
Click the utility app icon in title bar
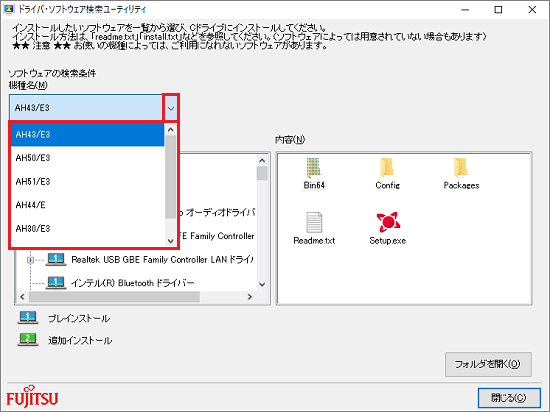pos(8,9)
